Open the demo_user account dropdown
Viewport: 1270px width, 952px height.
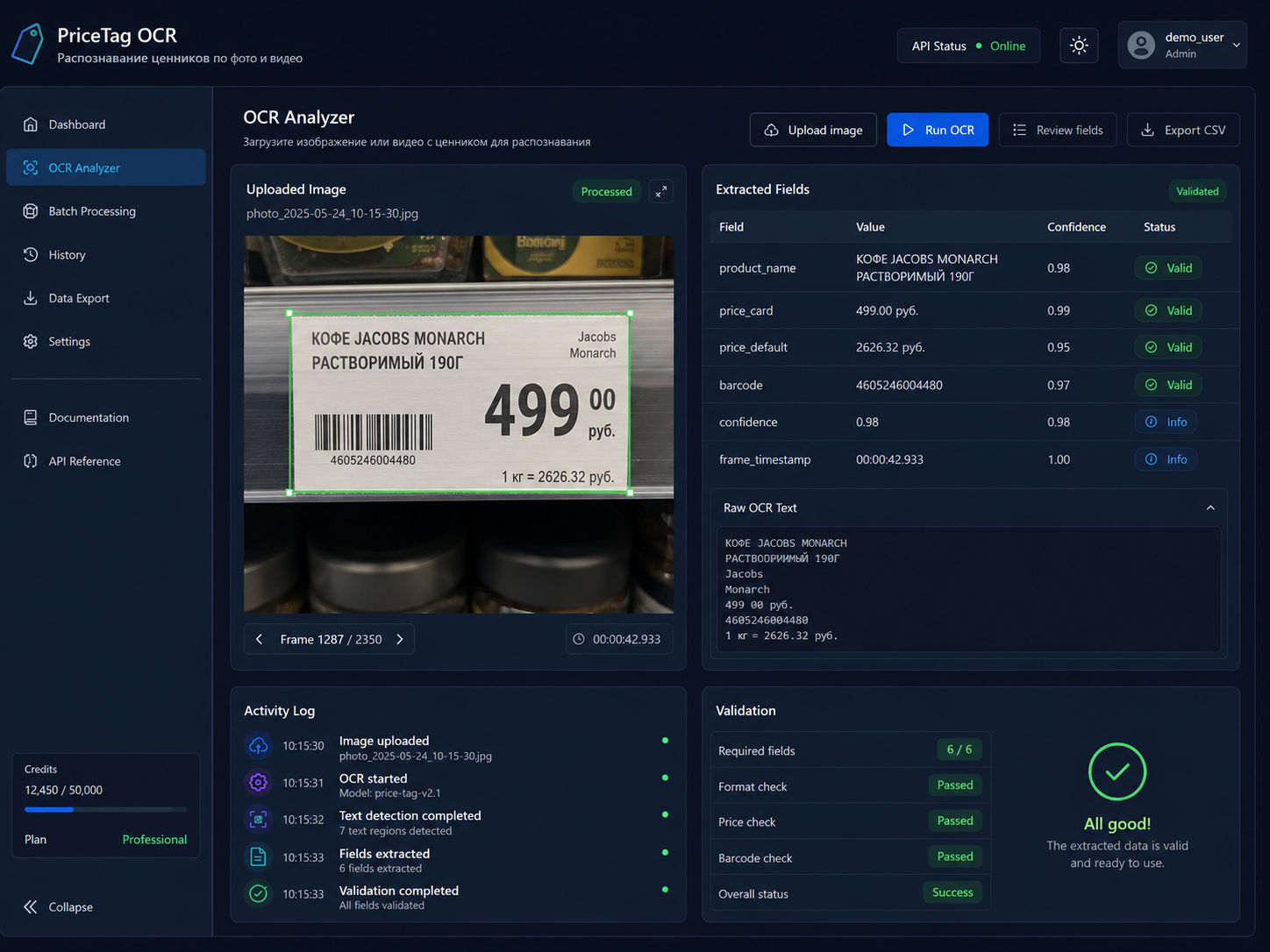pyautogui.click(x=1182, y=45)
